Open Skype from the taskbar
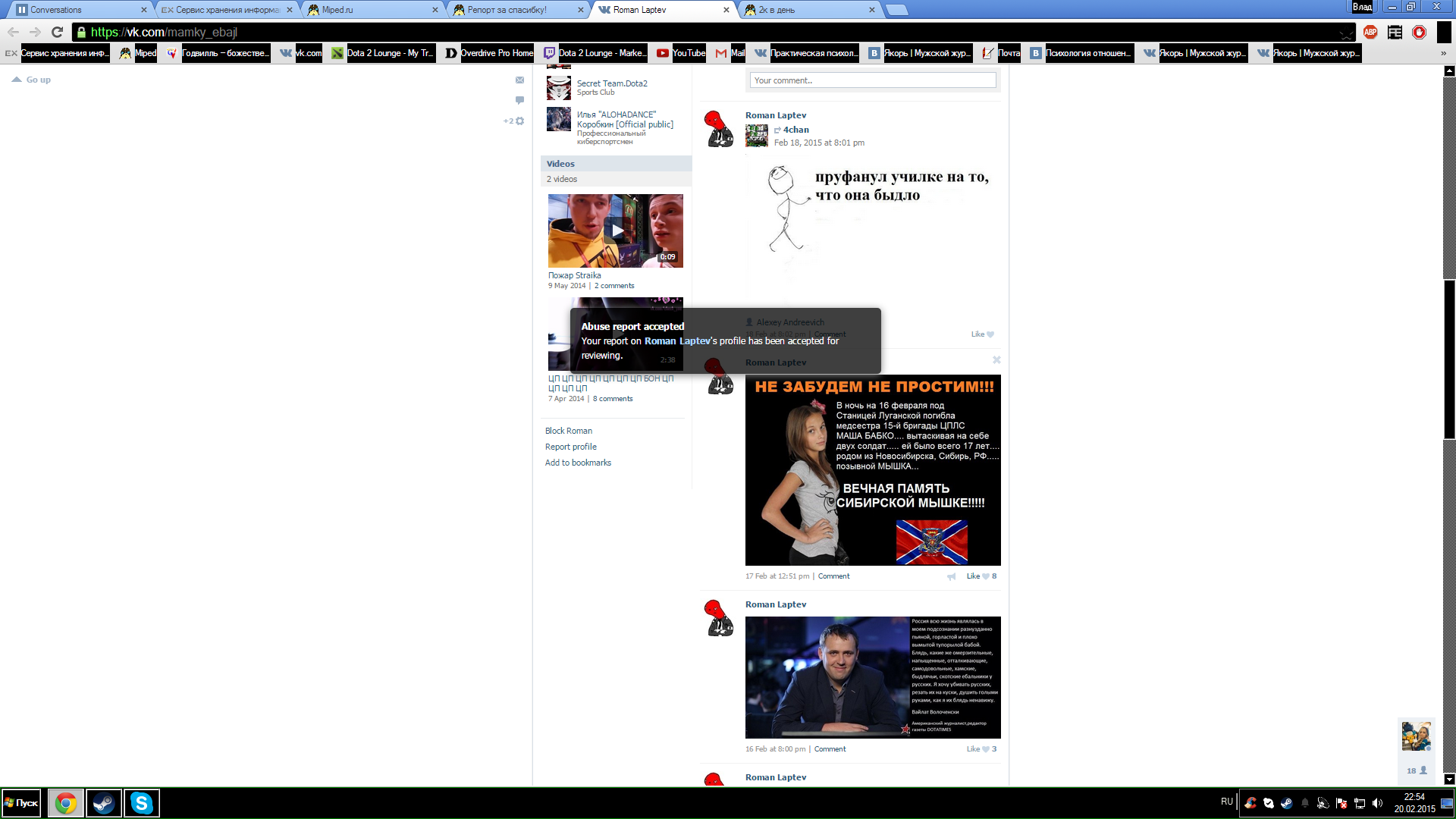The height and width of the screenshot is (819, 1456). click(x=142, y=803)
